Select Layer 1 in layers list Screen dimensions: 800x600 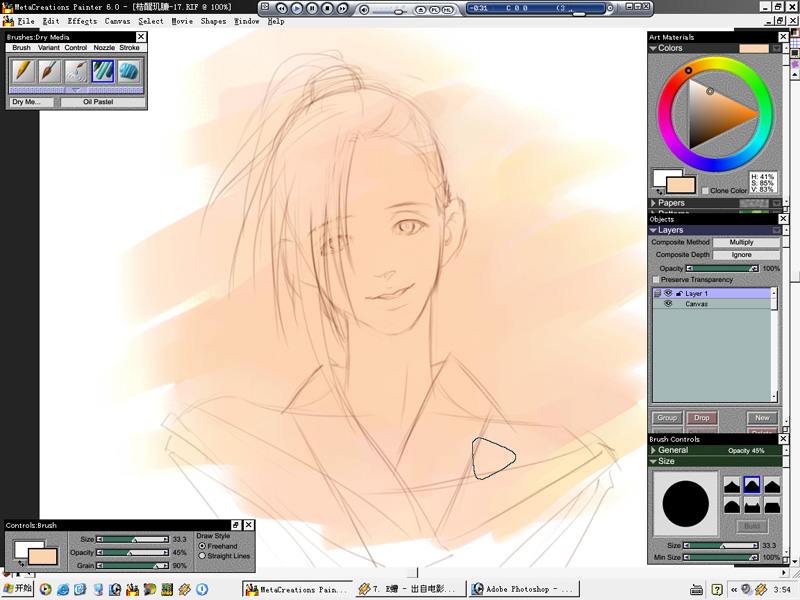pyautogui.click(x=713, y=293)
